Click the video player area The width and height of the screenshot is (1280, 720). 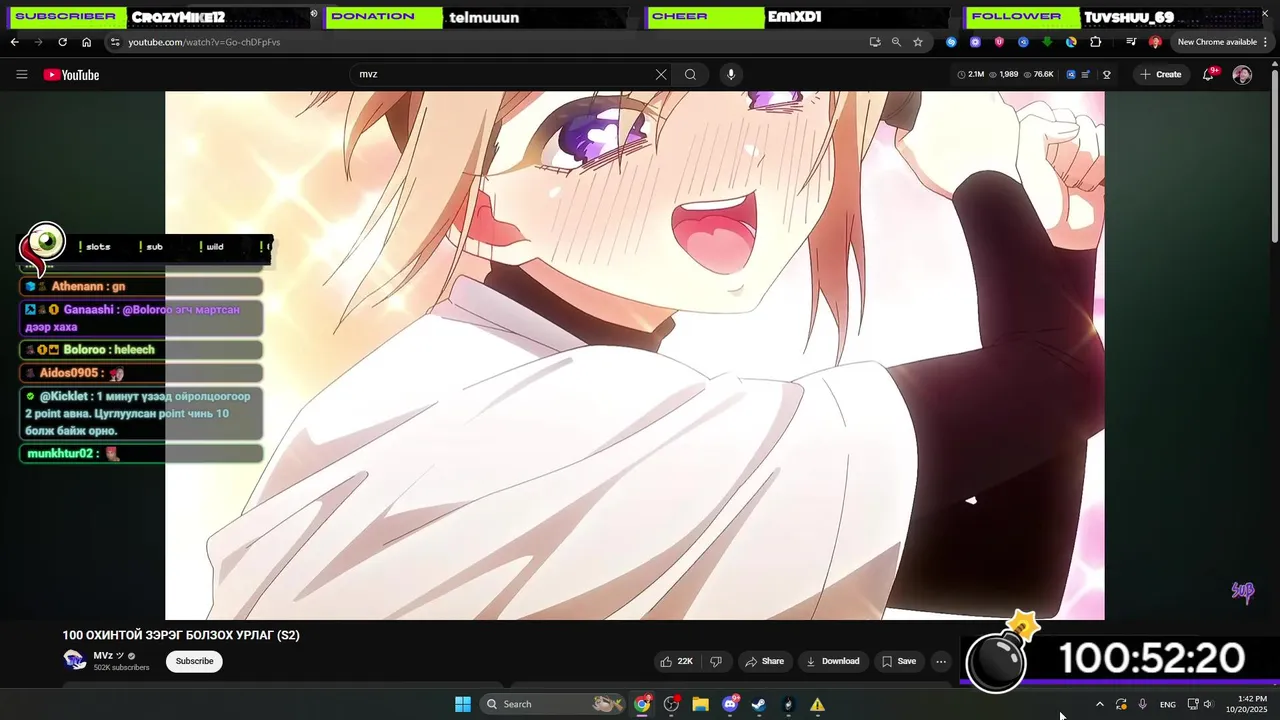click(x=635, y=355)
